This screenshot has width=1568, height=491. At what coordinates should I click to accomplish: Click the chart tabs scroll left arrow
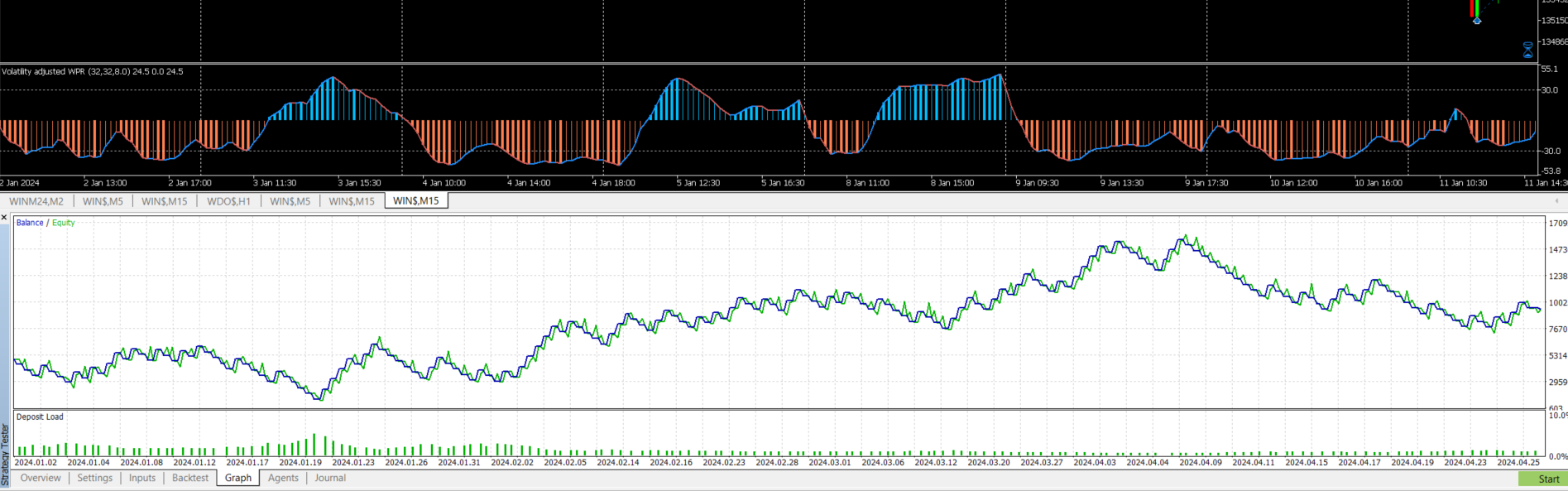point(1556,201)
